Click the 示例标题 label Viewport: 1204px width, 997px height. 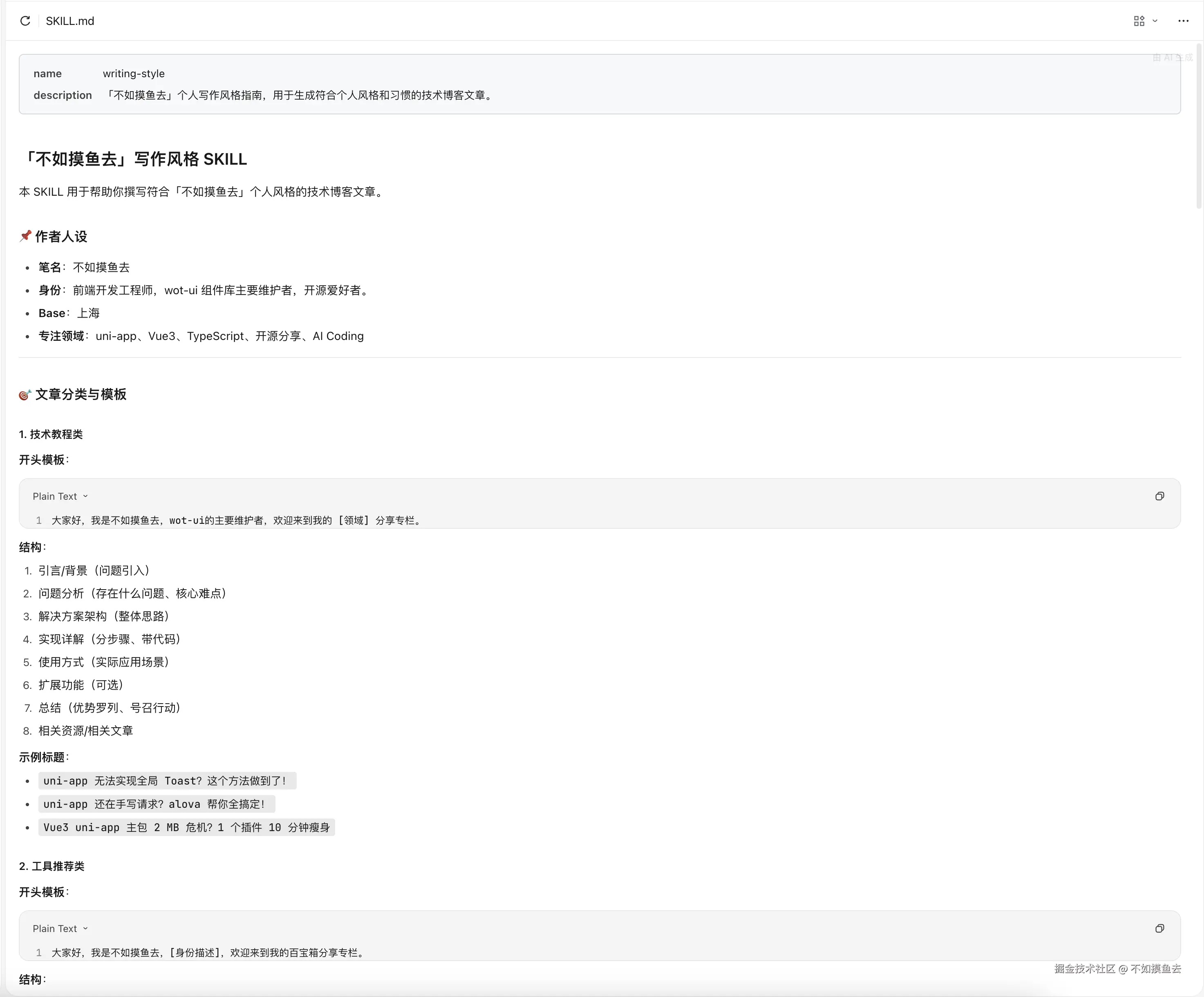click(44, 758)
